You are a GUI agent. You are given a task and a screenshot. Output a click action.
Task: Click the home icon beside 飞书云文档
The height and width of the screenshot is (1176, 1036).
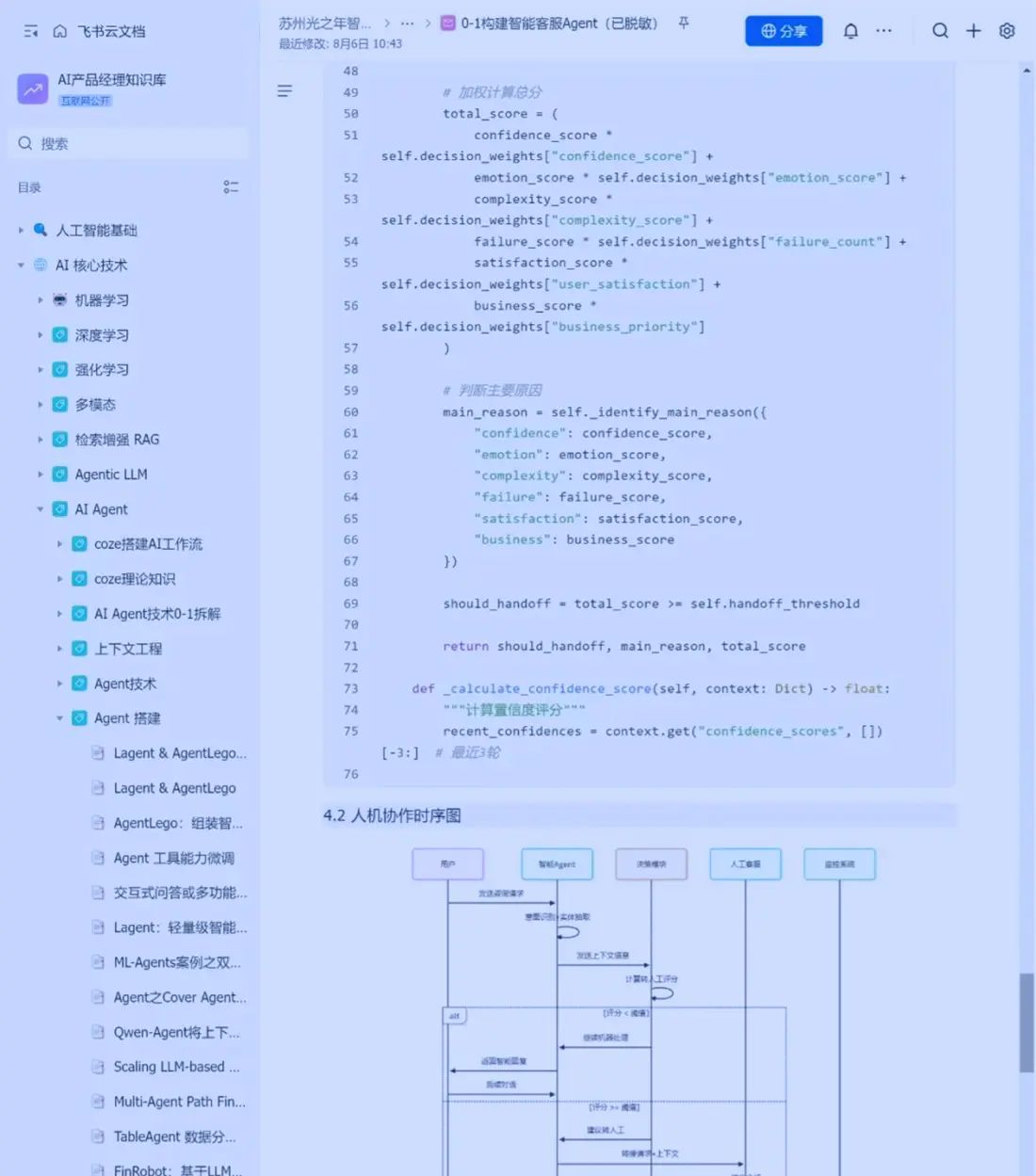click(x=60, y=31)
